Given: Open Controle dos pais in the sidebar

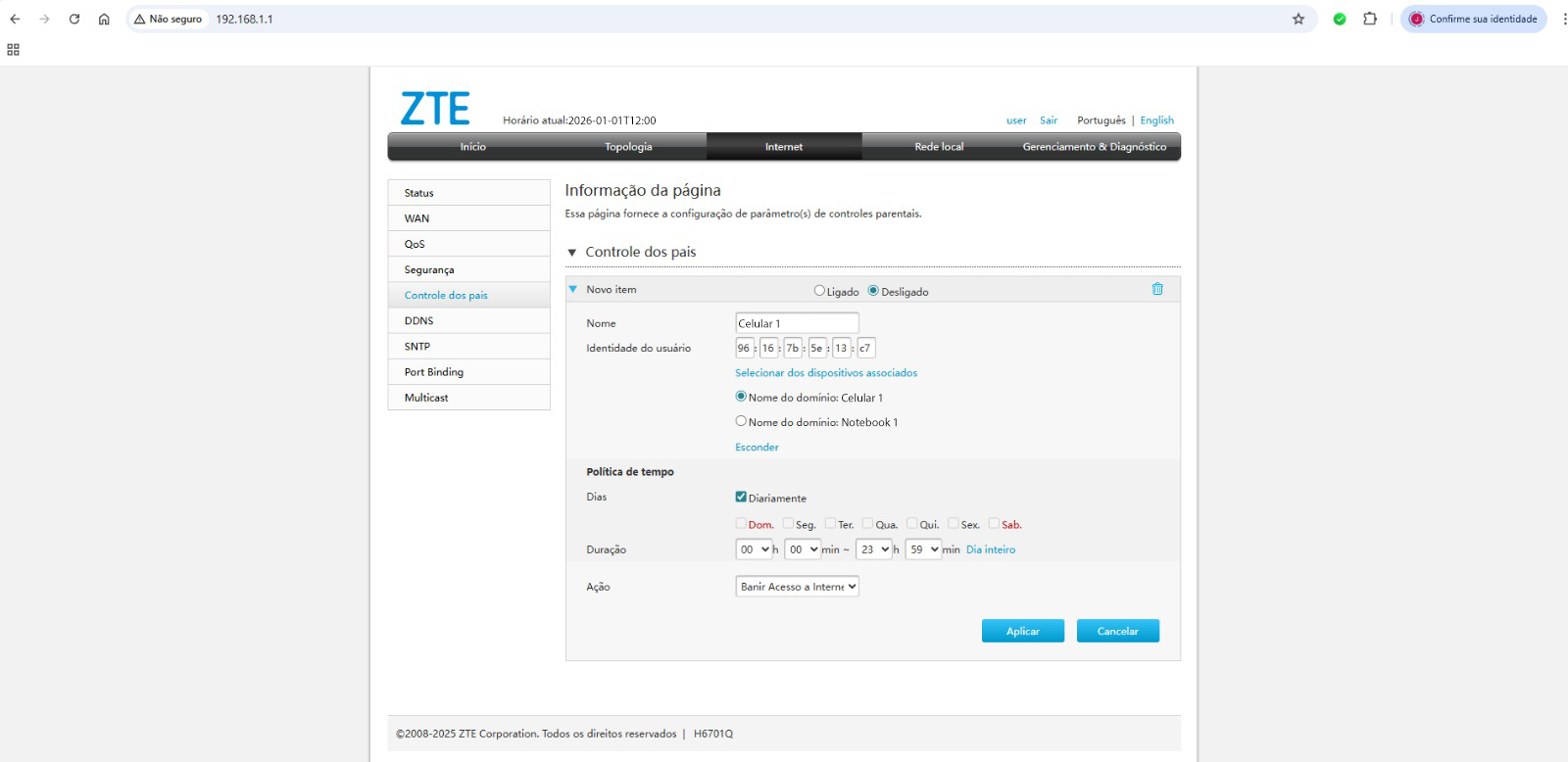Looking at the screenshot, I should click(468, 295).
